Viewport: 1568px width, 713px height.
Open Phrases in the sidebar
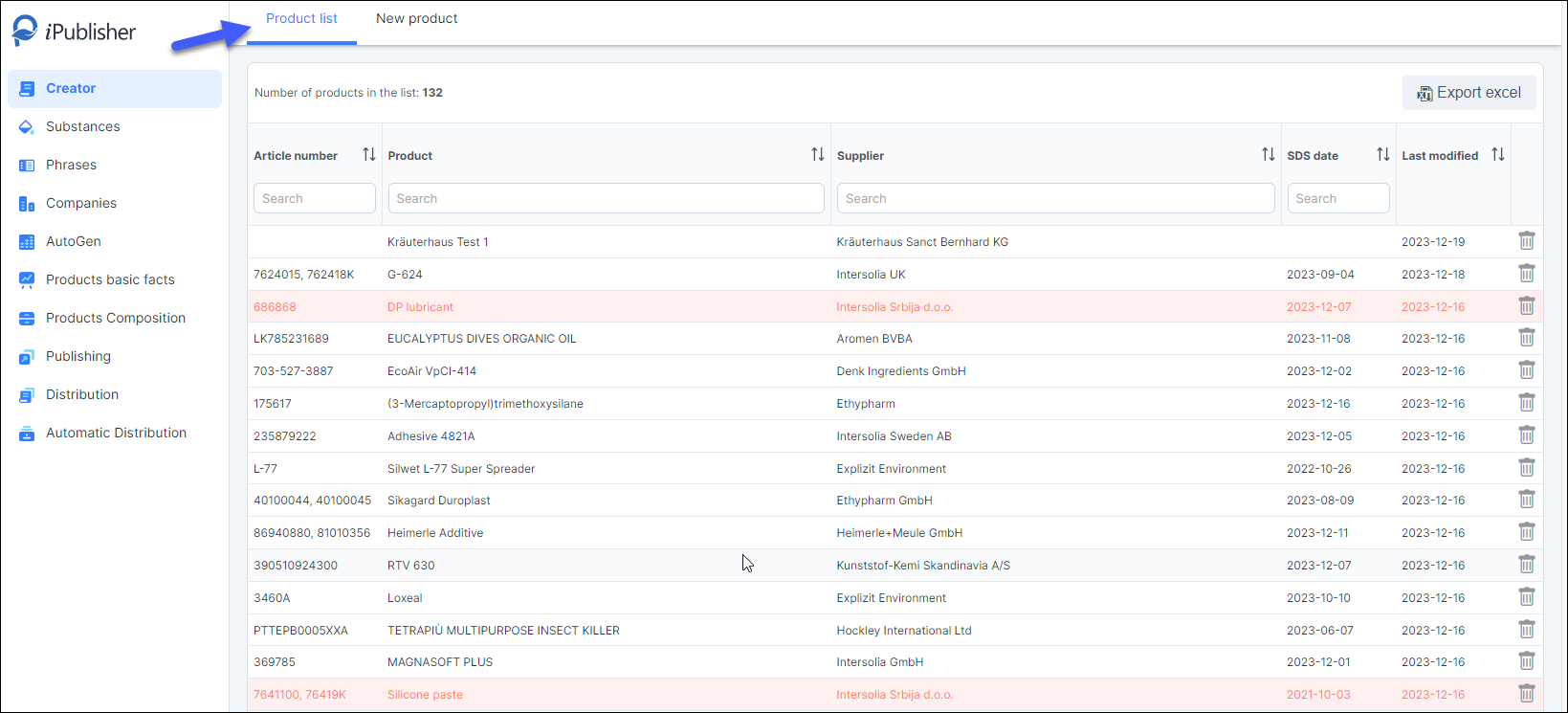(72, 165)
